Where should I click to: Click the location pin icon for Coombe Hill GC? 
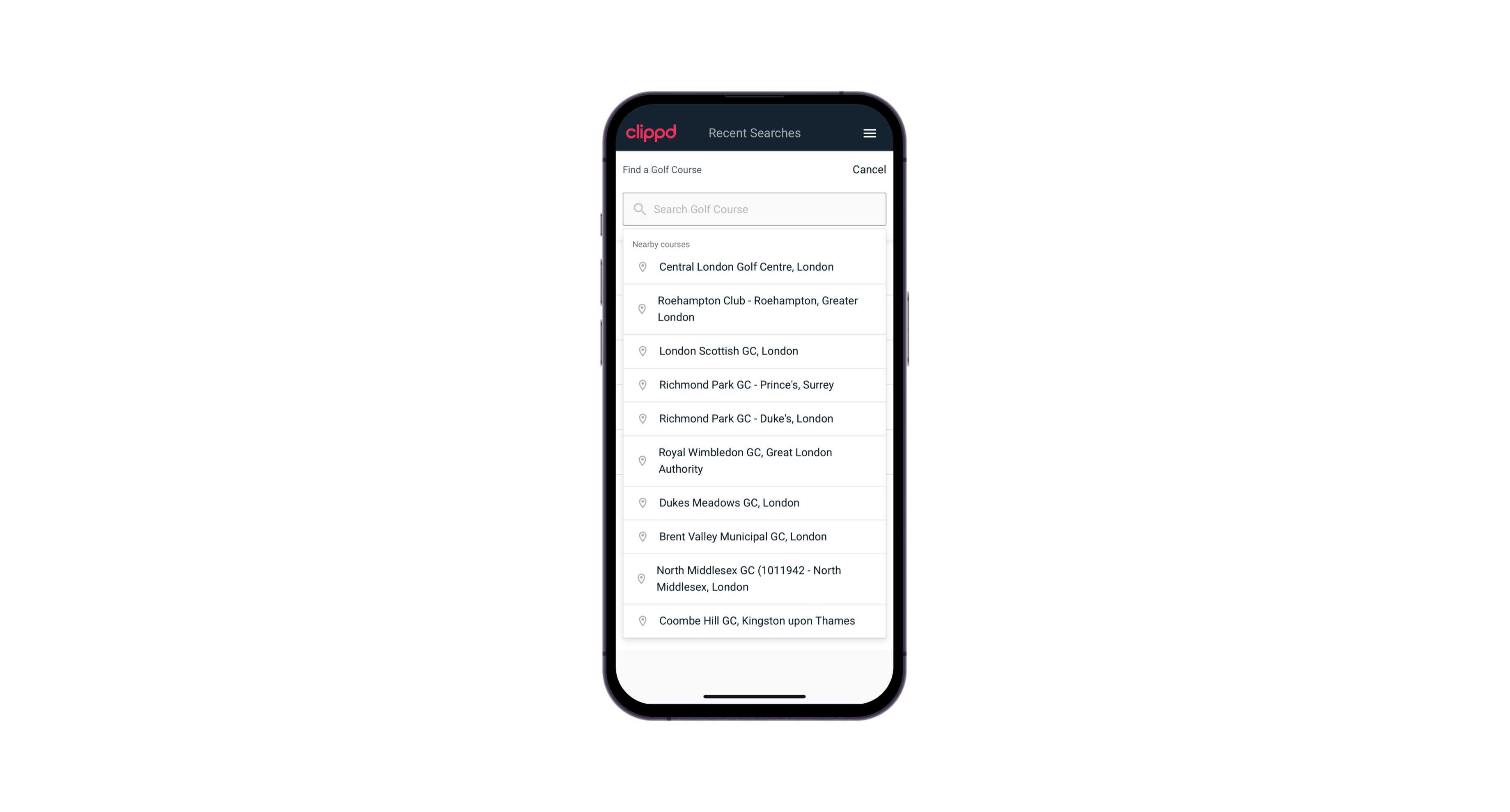coord(641,620)
